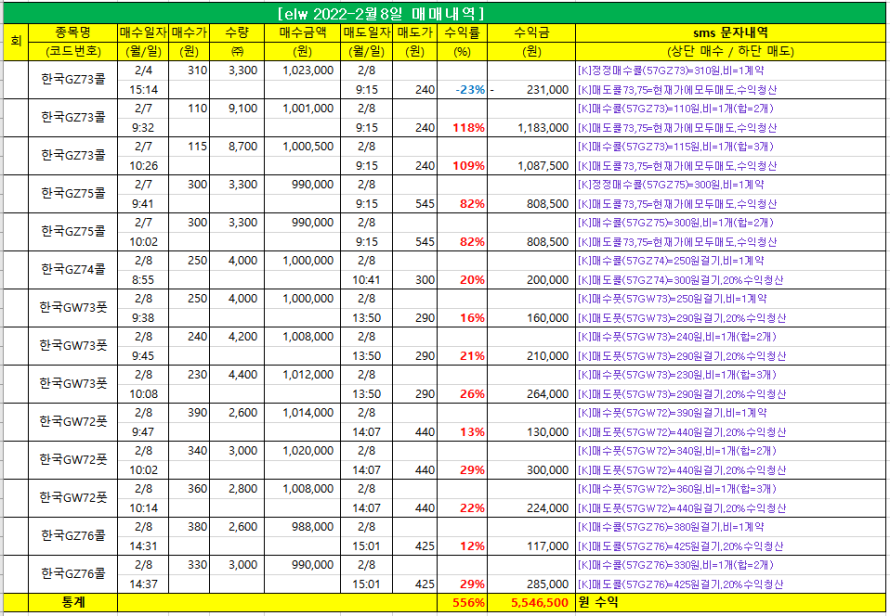Click SMS text '[K]정정매수콜(57GZ73)=310원,비=1계약'
Viewport: 890px width, 616px height.
[x=671, y=70]
